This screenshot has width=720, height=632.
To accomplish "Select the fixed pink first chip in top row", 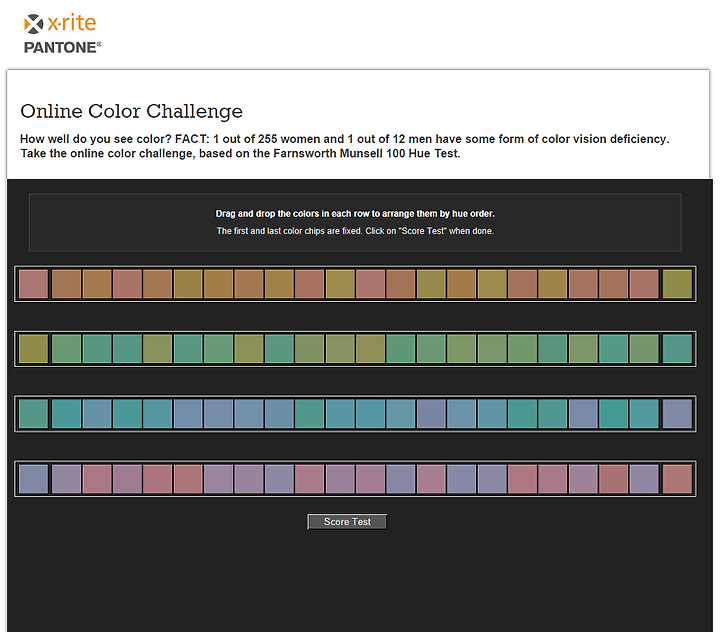I will (34, 284).
